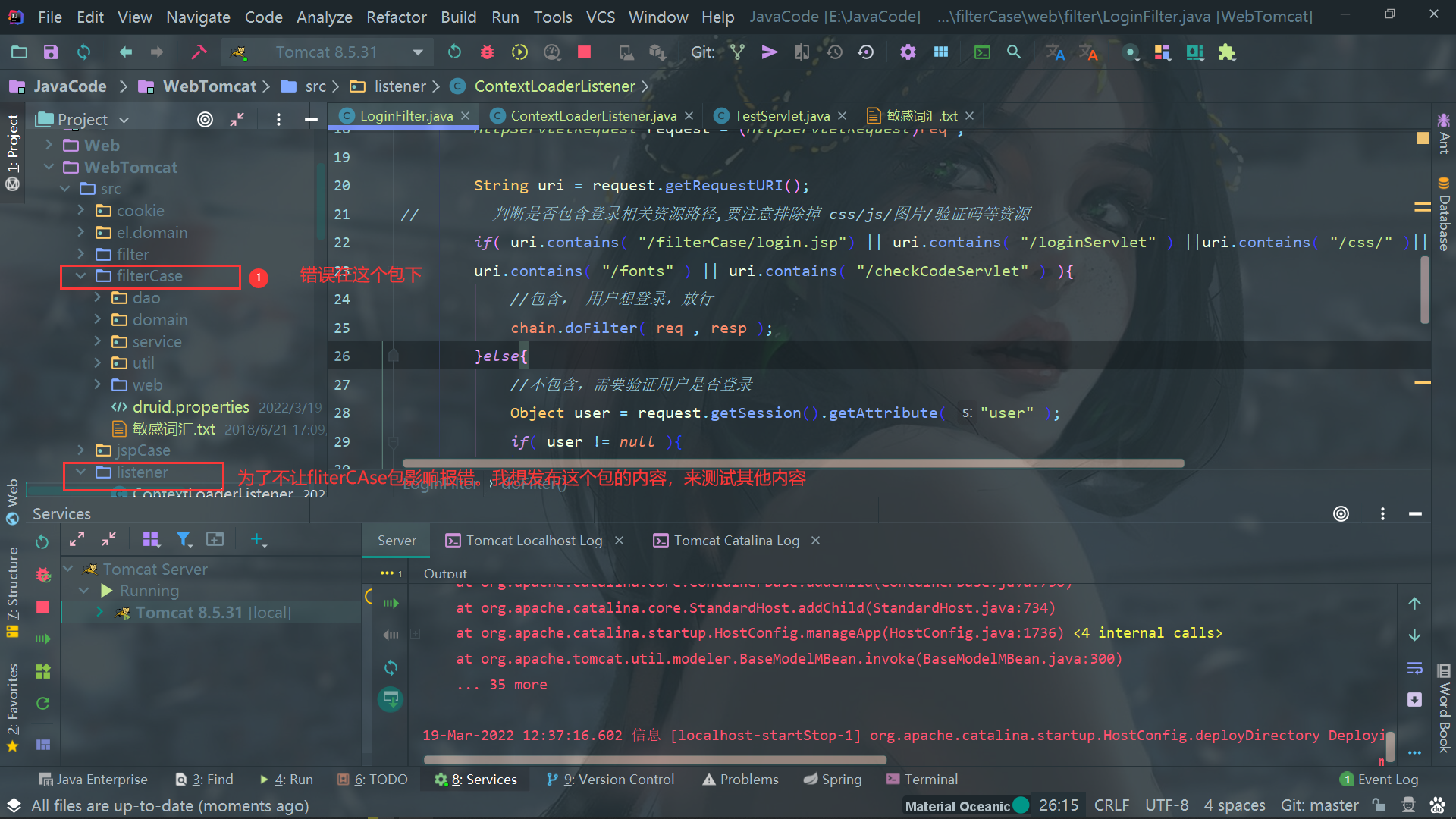Screen dimensions: 1456x819
Task: Collapse the filterCase folder in tree
Action: click(x=81, y=276)
